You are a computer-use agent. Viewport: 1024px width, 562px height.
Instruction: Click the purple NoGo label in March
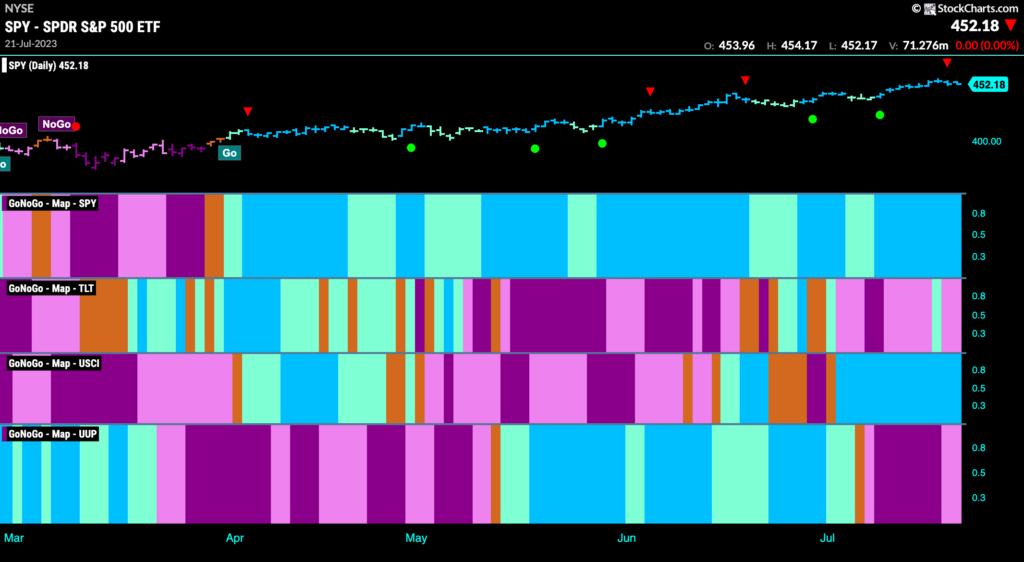click(x=56, y=124)
